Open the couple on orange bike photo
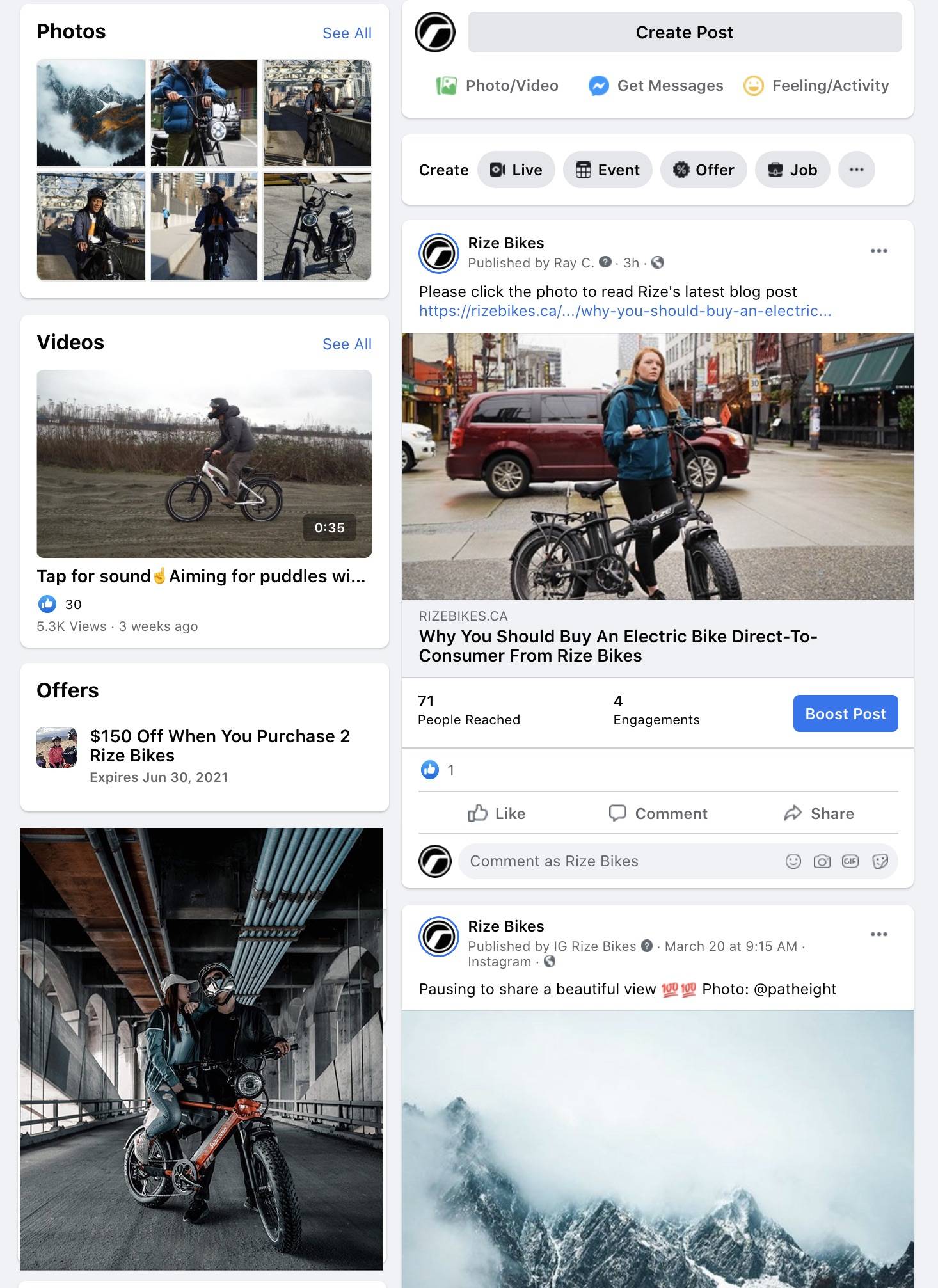 [x=202, y=1049]
